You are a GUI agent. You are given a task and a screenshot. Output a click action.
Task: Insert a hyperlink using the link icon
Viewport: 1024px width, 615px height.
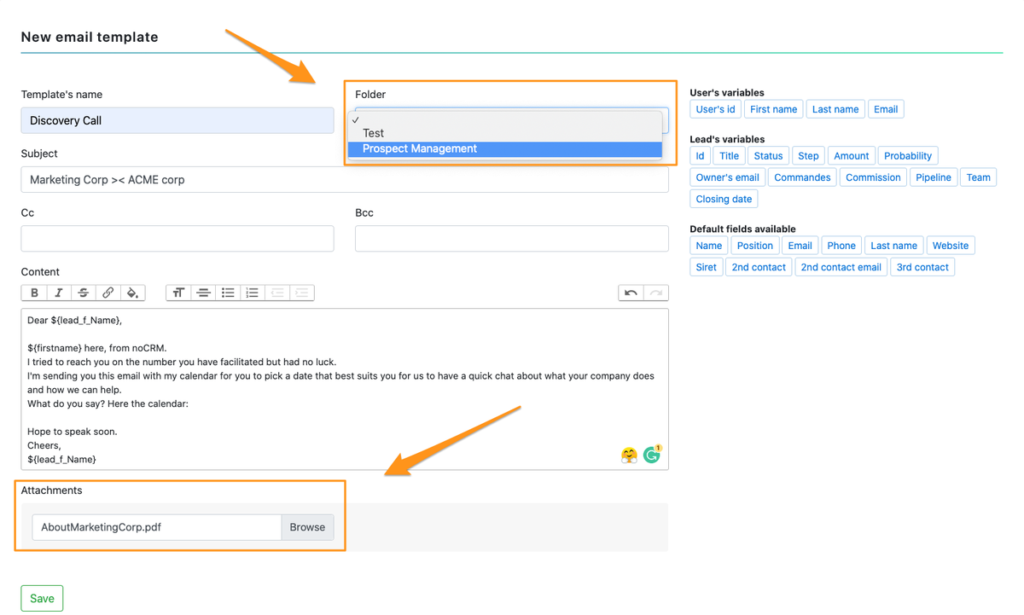coord(108,293)
